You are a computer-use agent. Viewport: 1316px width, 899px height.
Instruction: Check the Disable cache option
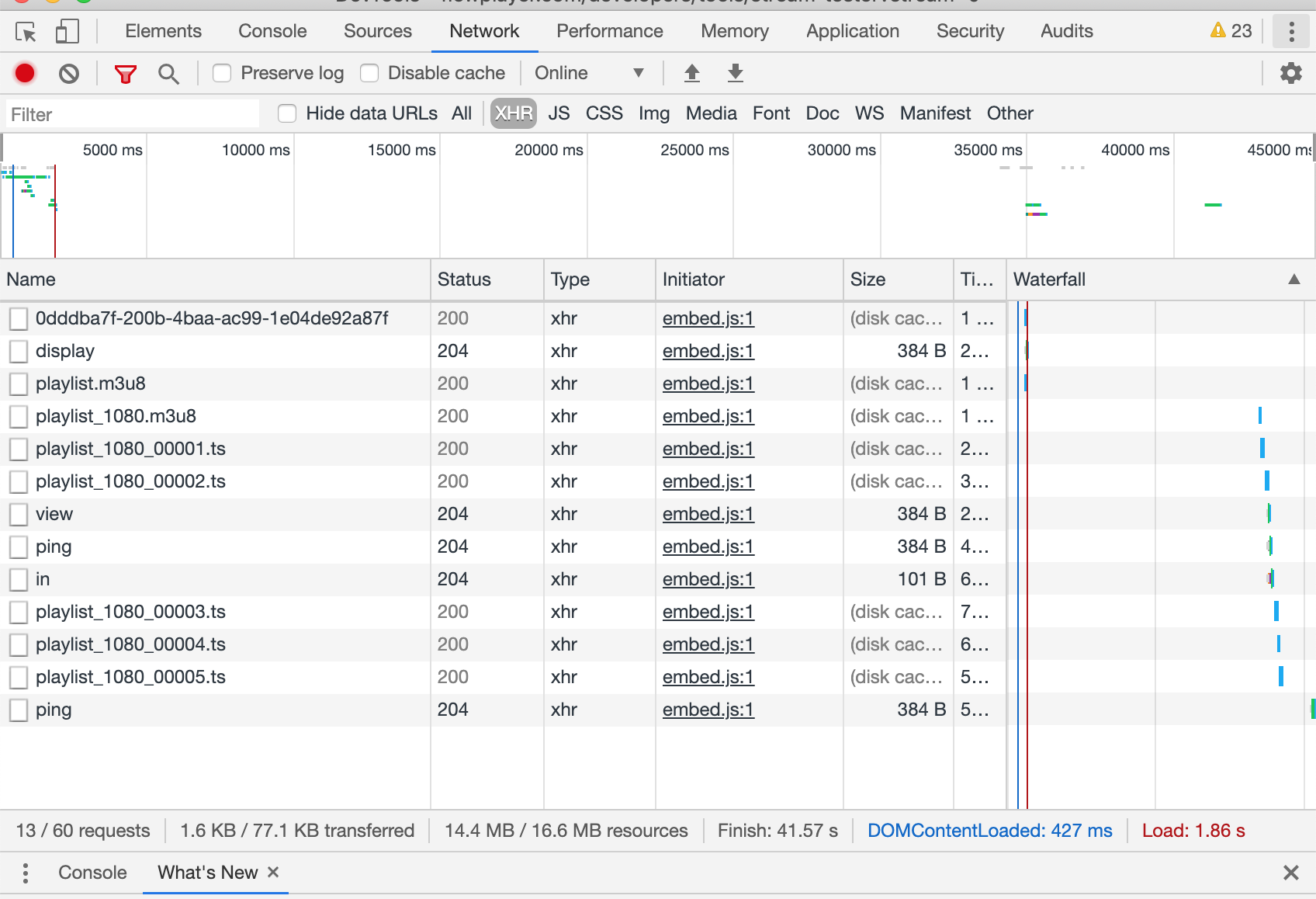point(369,73)
